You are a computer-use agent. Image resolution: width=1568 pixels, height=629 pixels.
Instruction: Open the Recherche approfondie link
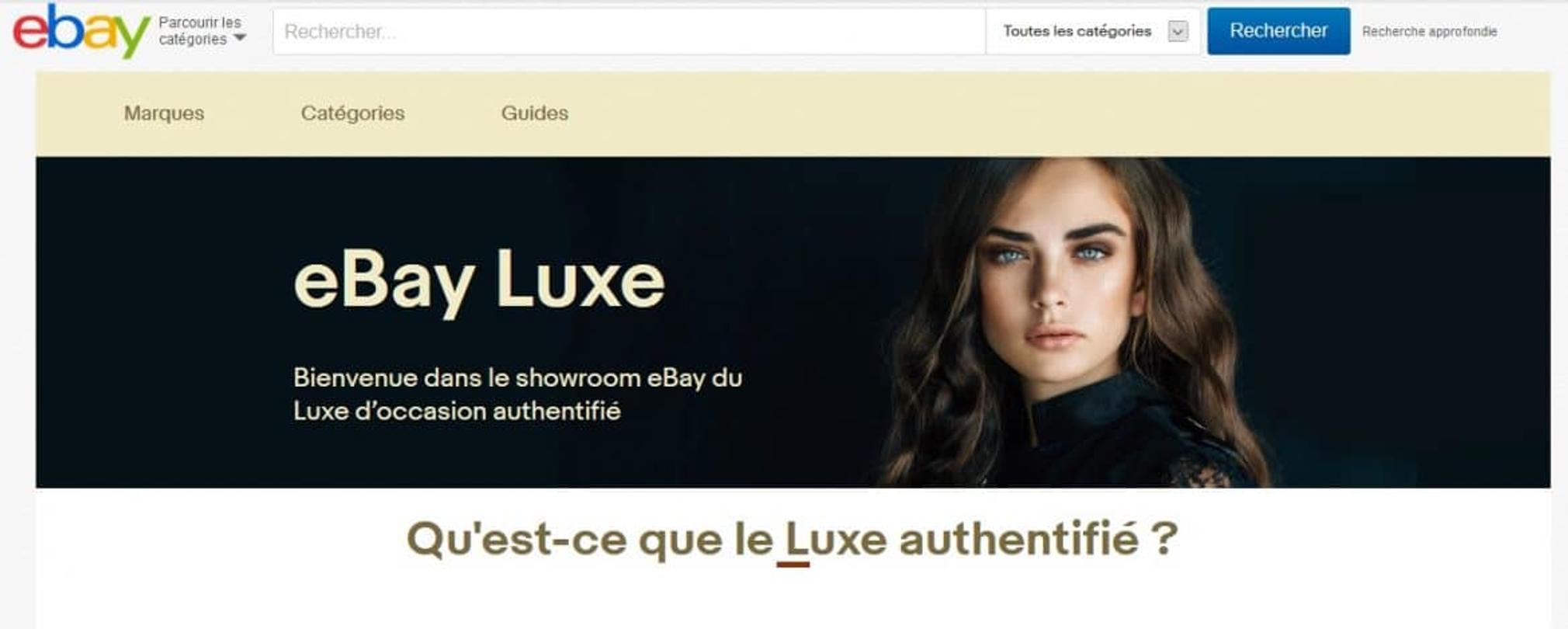(x=1429, y=32)
